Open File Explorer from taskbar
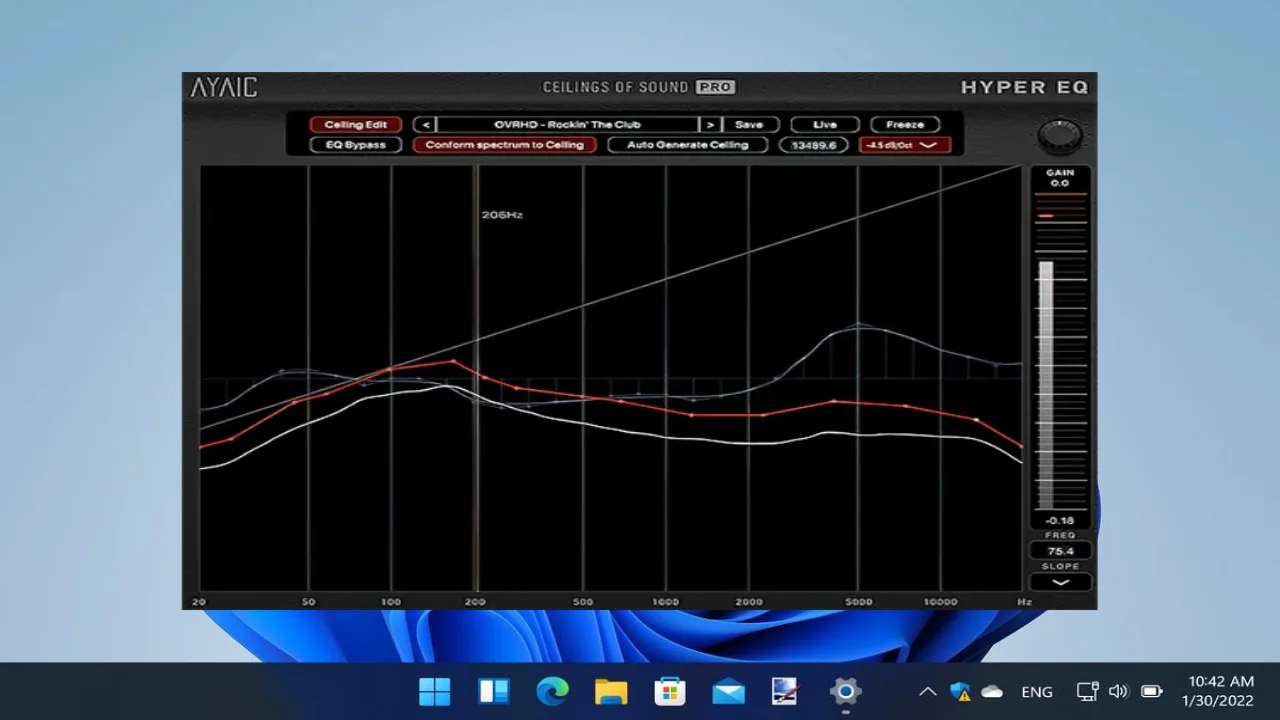The image size is (1280, 720). [611, 691]
